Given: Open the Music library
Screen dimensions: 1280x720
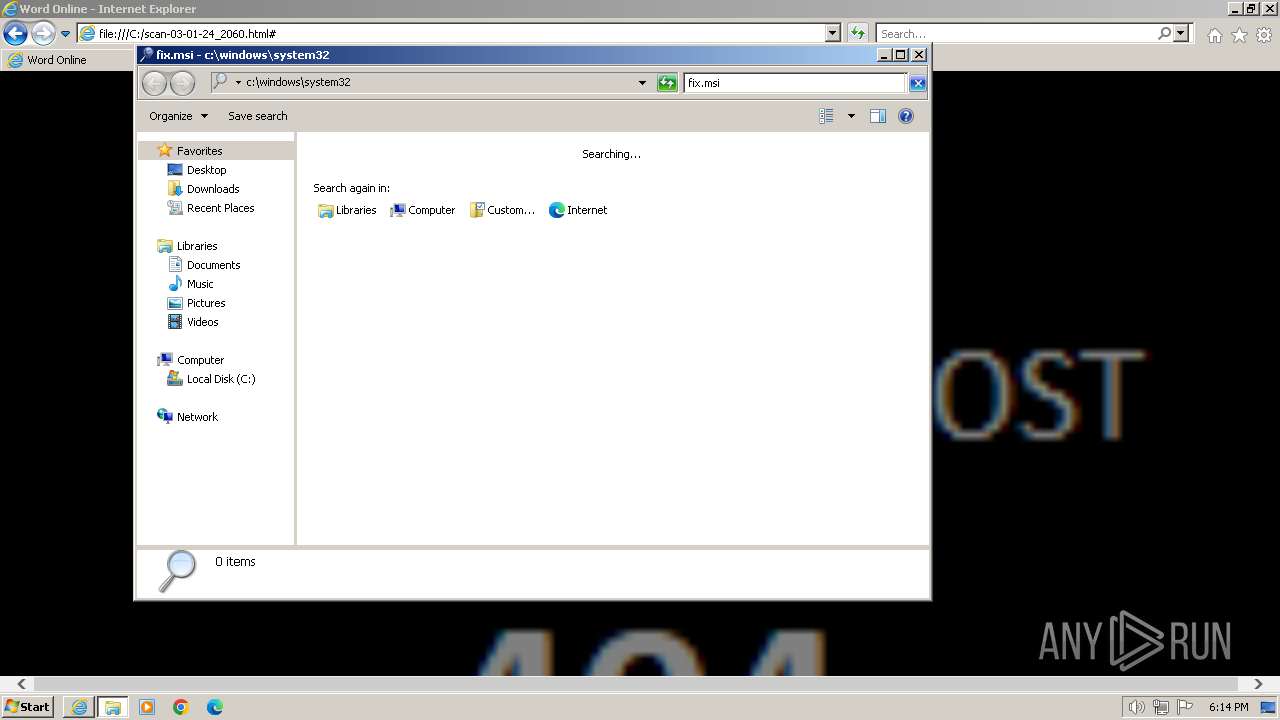Looking at the screenshot, I should [199, 284].
